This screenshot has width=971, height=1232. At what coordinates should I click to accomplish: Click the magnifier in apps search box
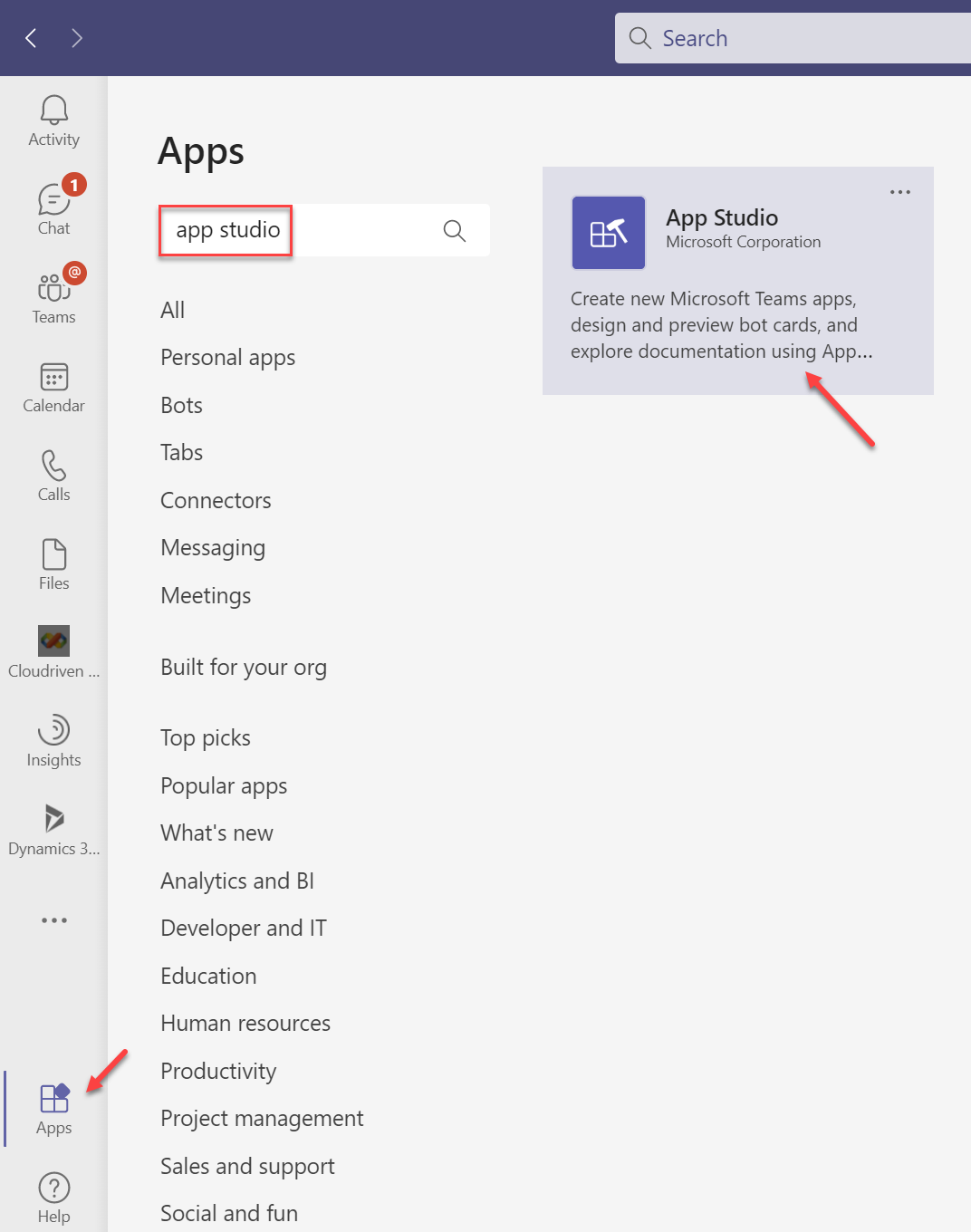click(x=455, y=231)
